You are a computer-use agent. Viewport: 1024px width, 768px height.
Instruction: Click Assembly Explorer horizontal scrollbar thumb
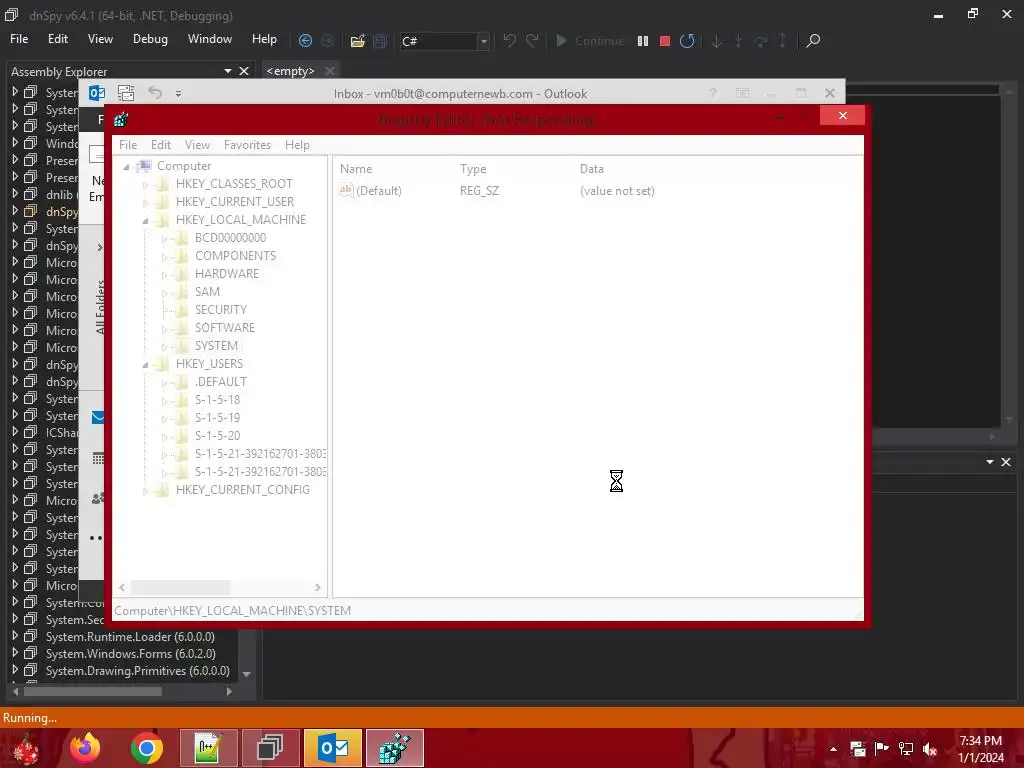click(93, 691)
